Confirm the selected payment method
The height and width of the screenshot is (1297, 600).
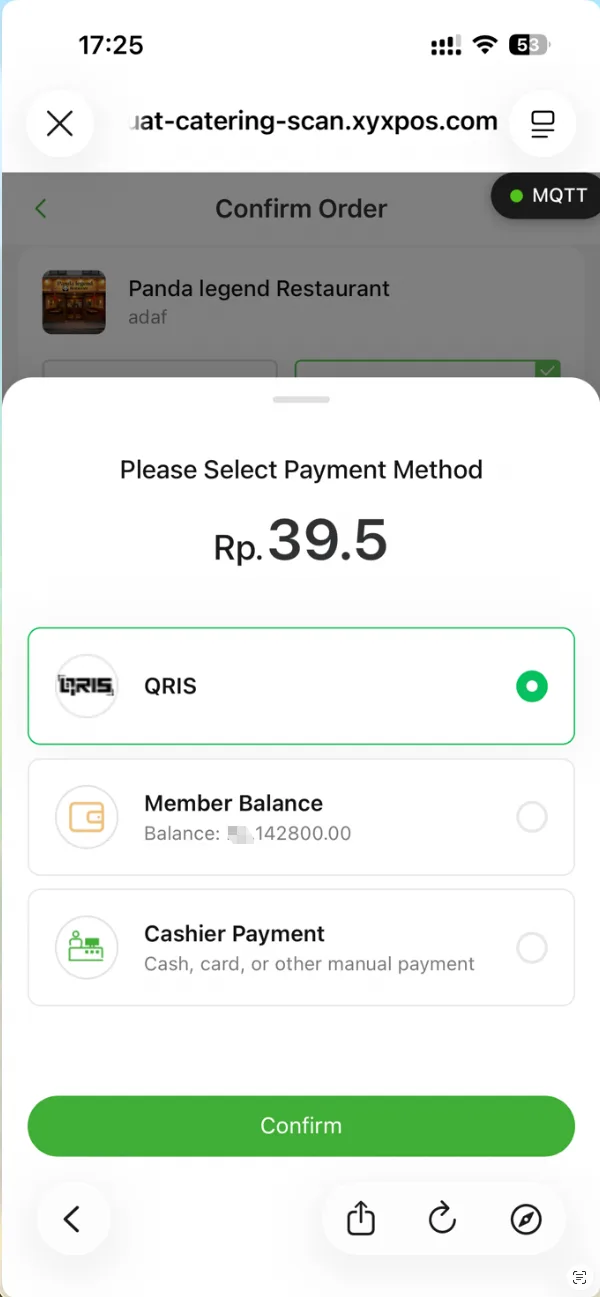pyautogui.click(x=301, y=1126)
